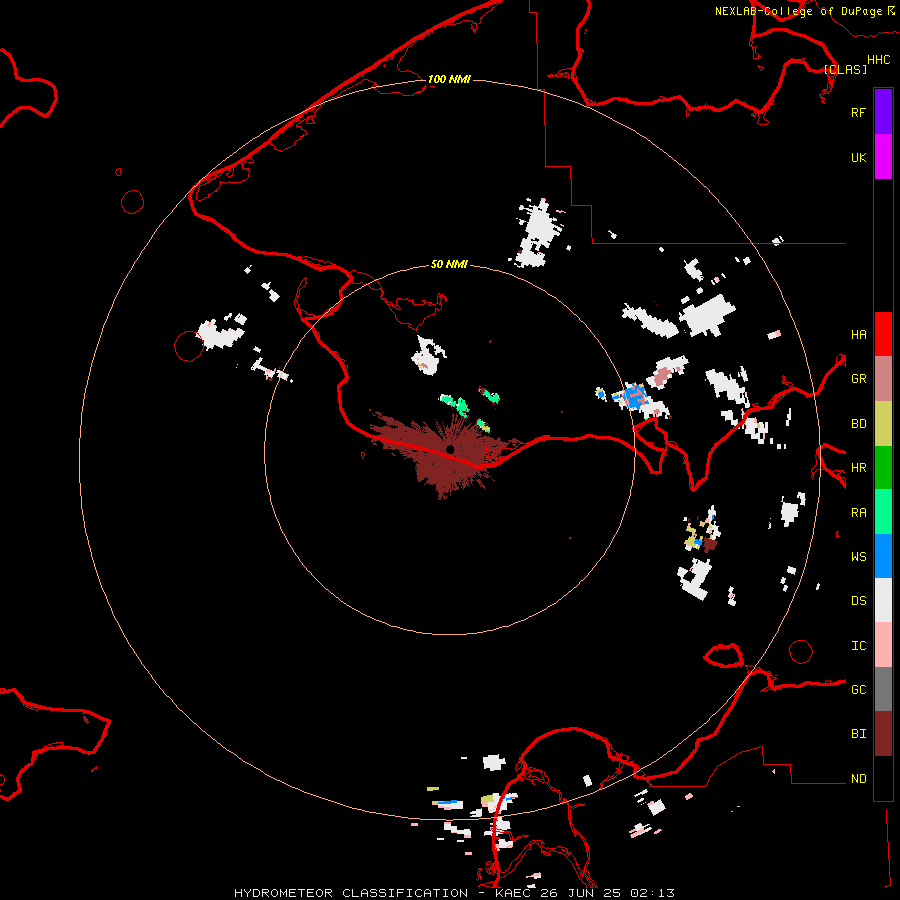Click the DS white legend swatch
Screen dimensions: 900x900
883,600
